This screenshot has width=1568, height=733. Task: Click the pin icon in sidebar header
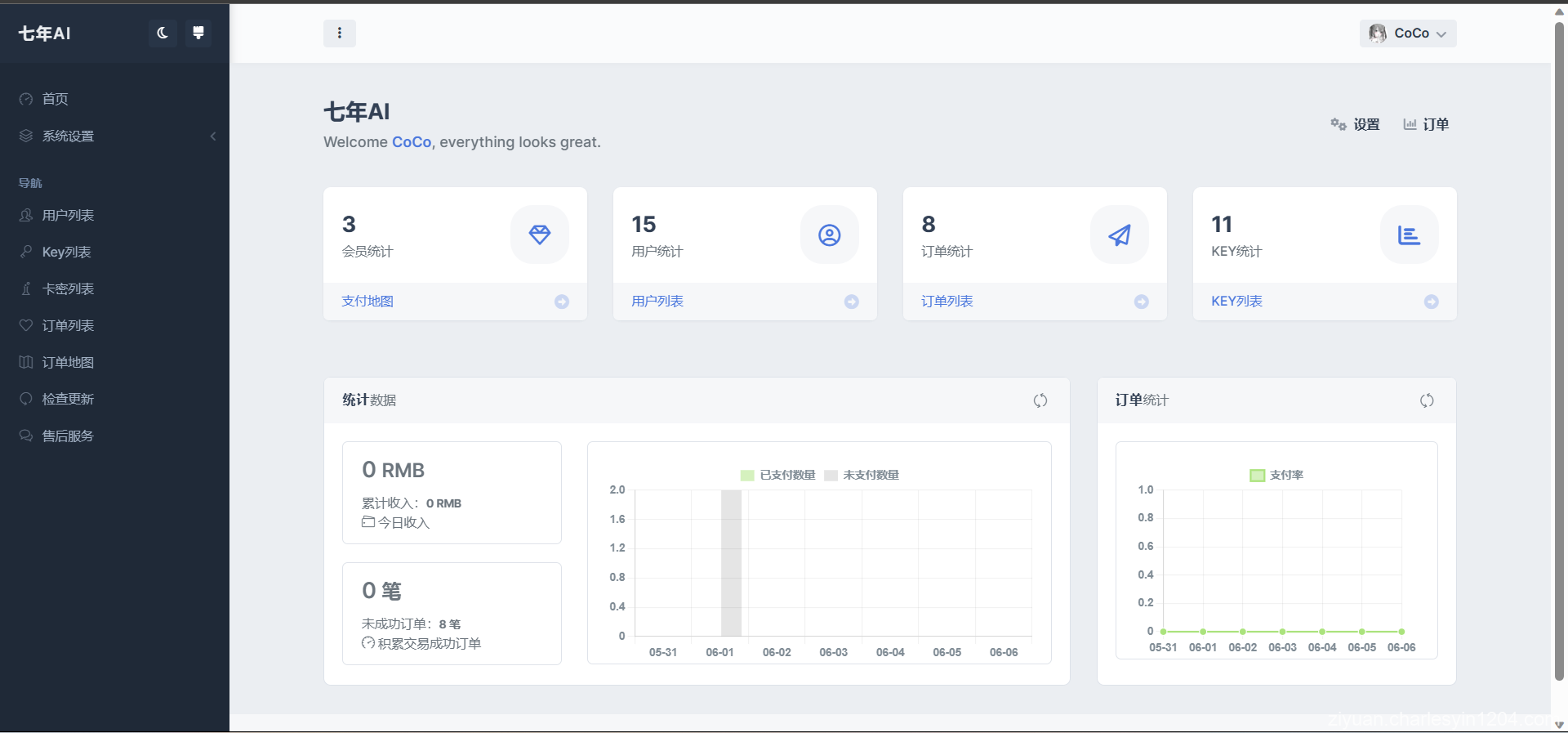[x=198, y=33]
